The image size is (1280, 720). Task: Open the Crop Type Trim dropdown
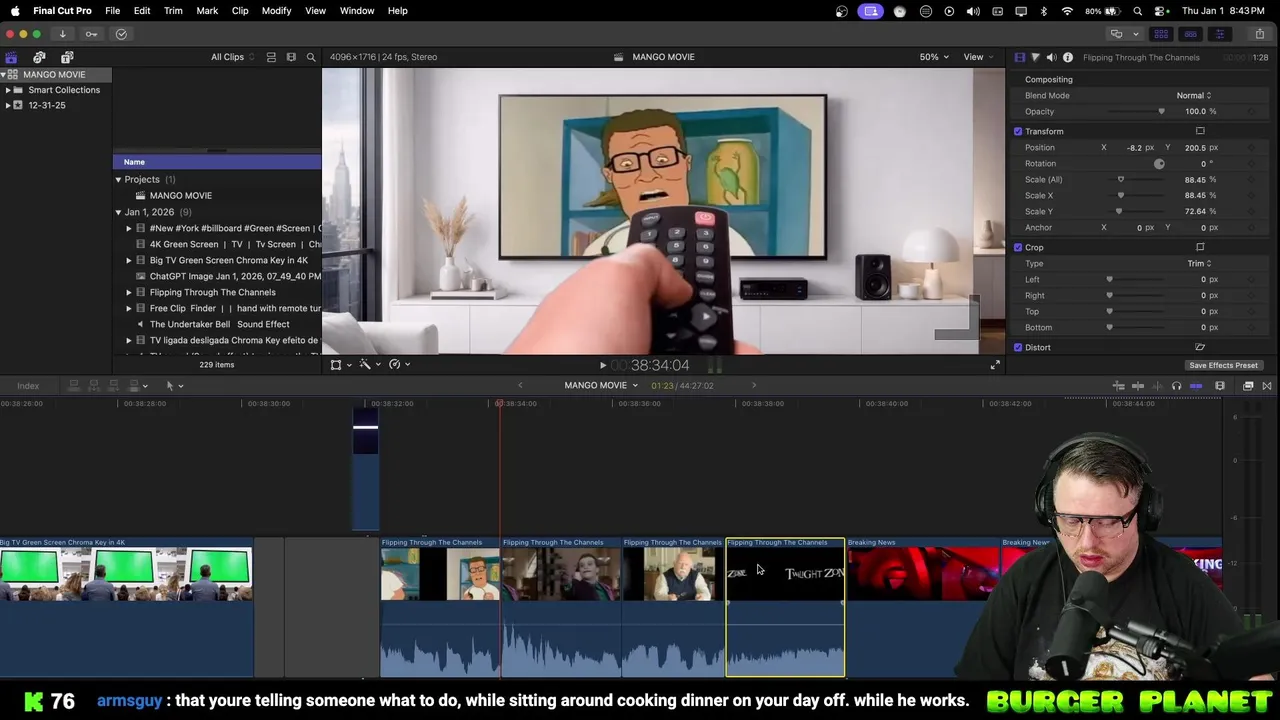[x=1199, y=264]
